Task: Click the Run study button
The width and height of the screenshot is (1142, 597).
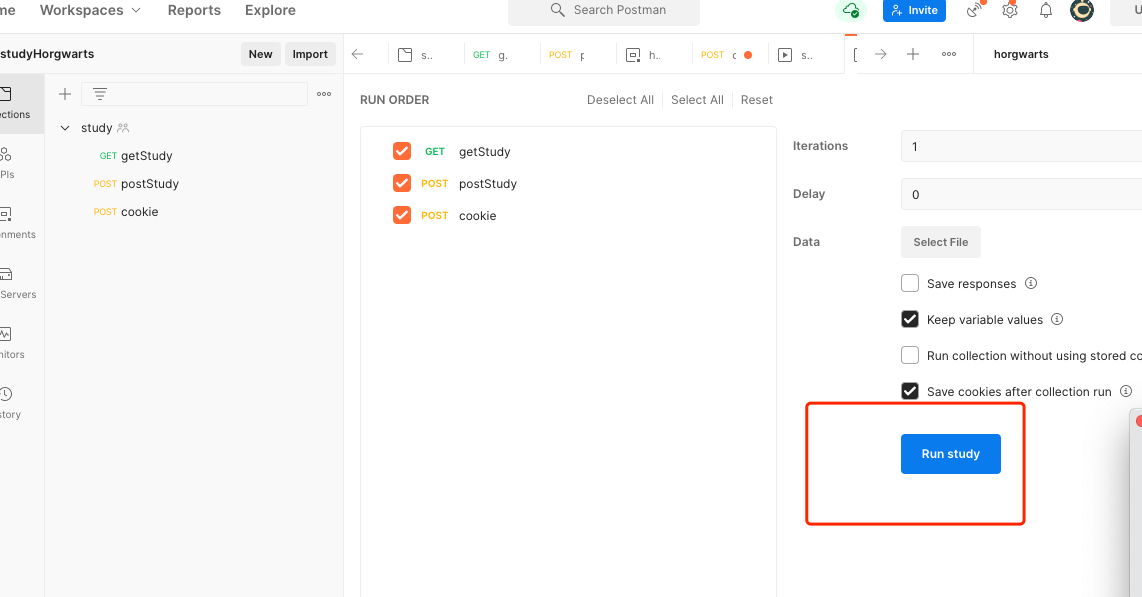Action: tap(950, 454)
